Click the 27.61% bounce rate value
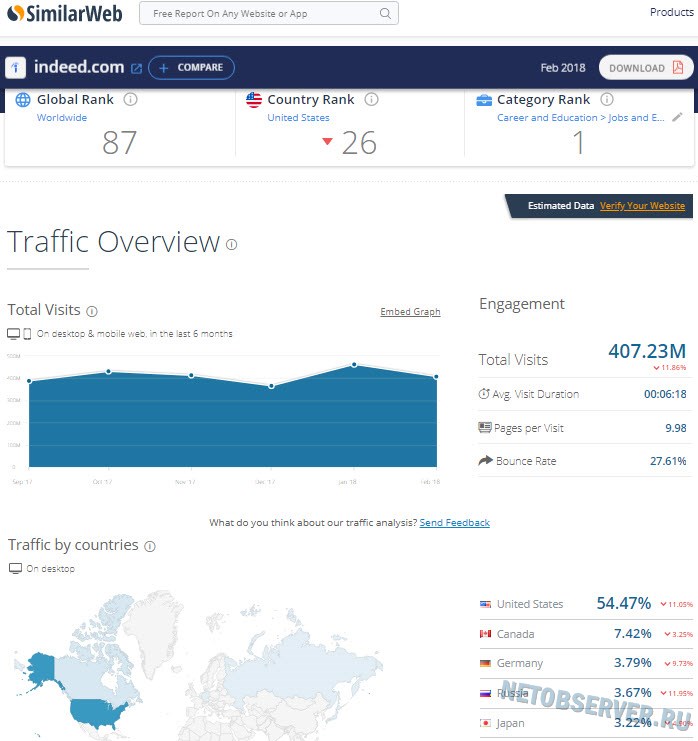The image size is (698, 741). (x=668, y=461)
